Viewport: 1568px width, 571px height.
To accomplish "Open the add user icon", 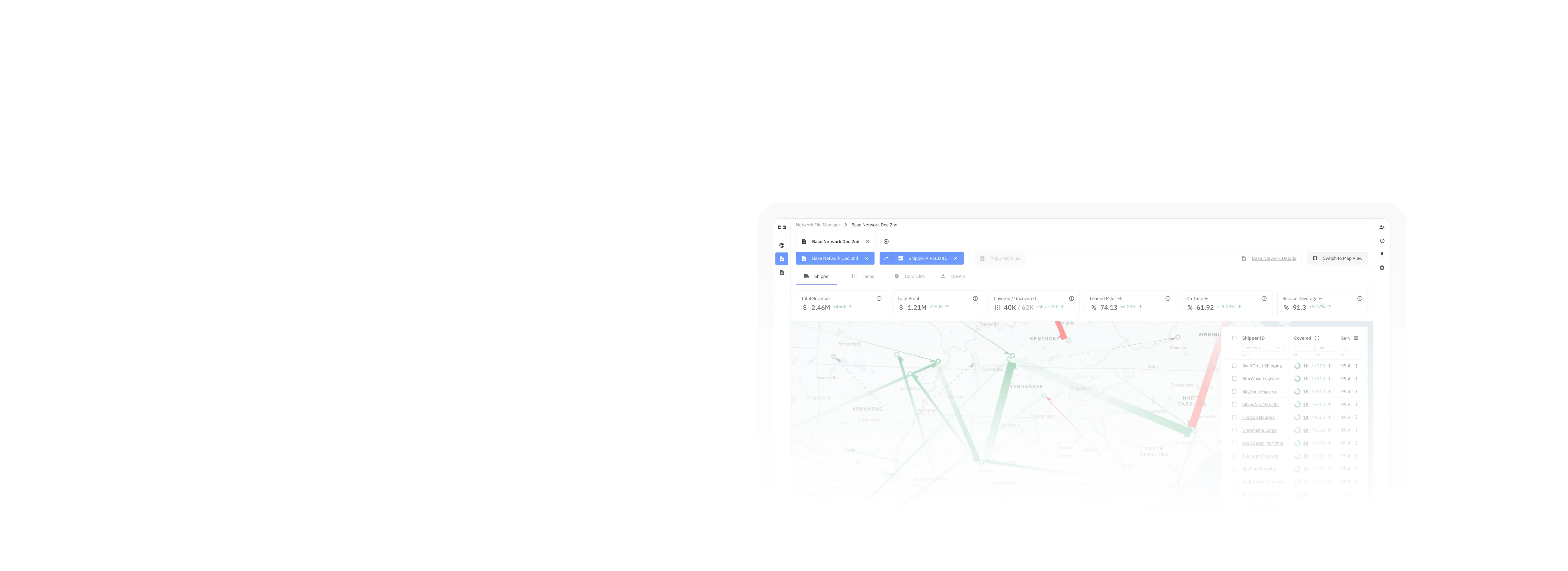I will point(1382,228).
